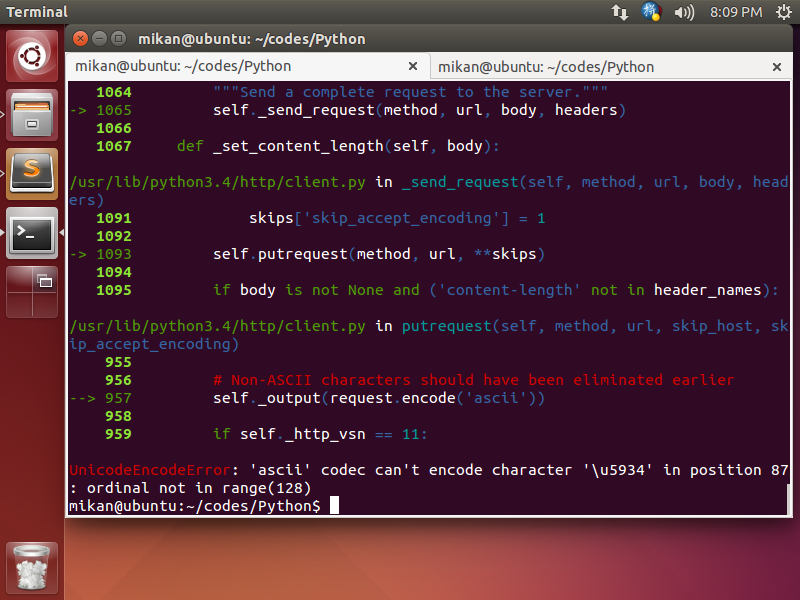Maximize the terminal window
This screenshot has width=800, height=600.
click(119, 38)
